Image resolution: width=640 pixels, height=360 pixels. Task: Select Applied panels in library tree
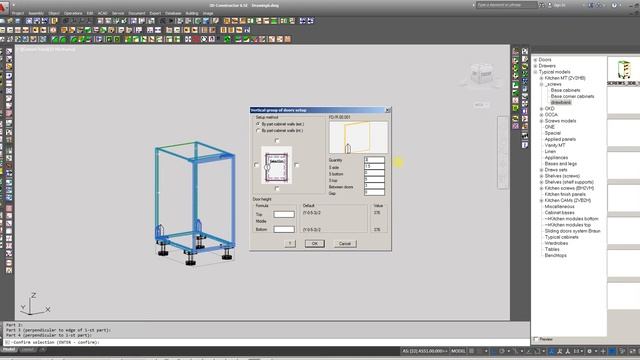click(x=560, y=139)
